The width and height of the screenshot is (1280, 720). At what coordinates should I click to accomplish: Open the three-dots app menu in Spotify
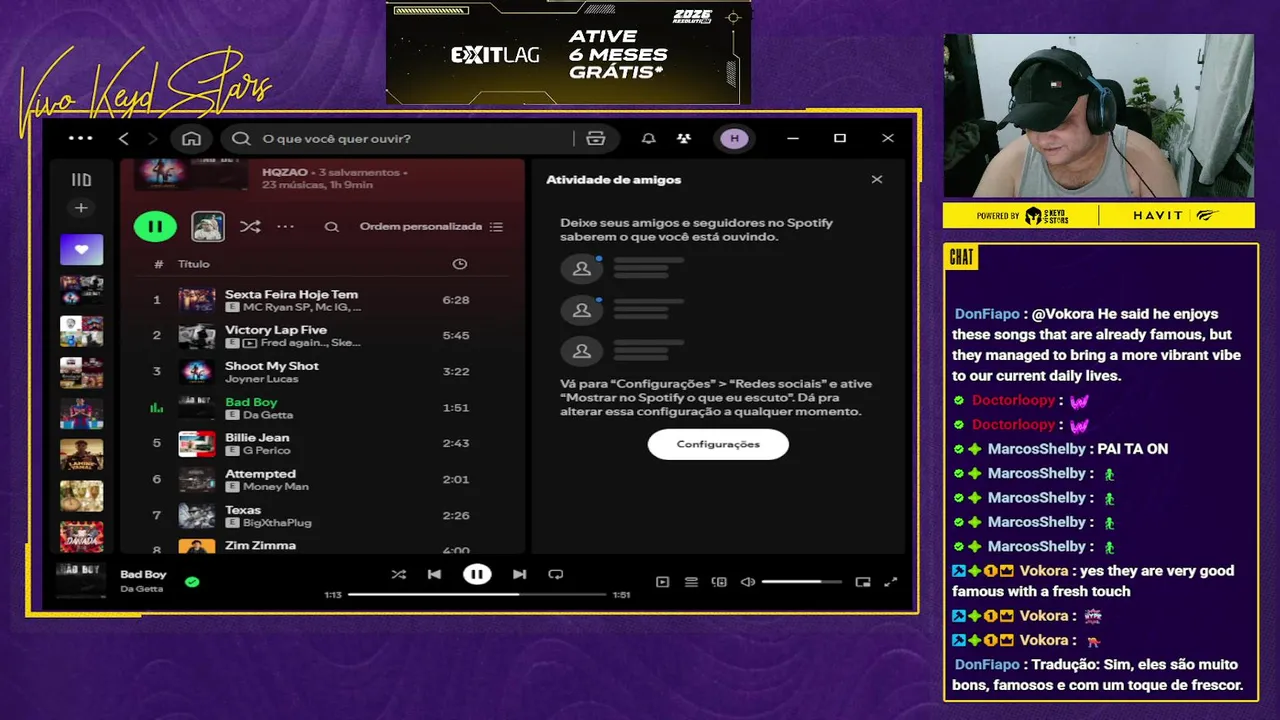pos(80,138)
